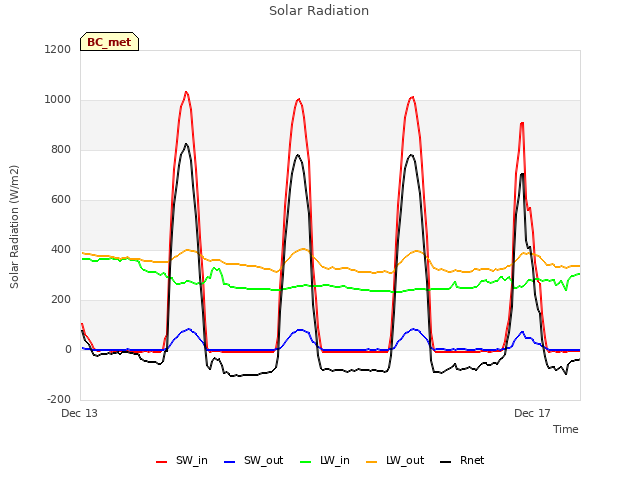Click the Dec 17 axis tick label
This screenshot has width=640, height=480.
532,413
